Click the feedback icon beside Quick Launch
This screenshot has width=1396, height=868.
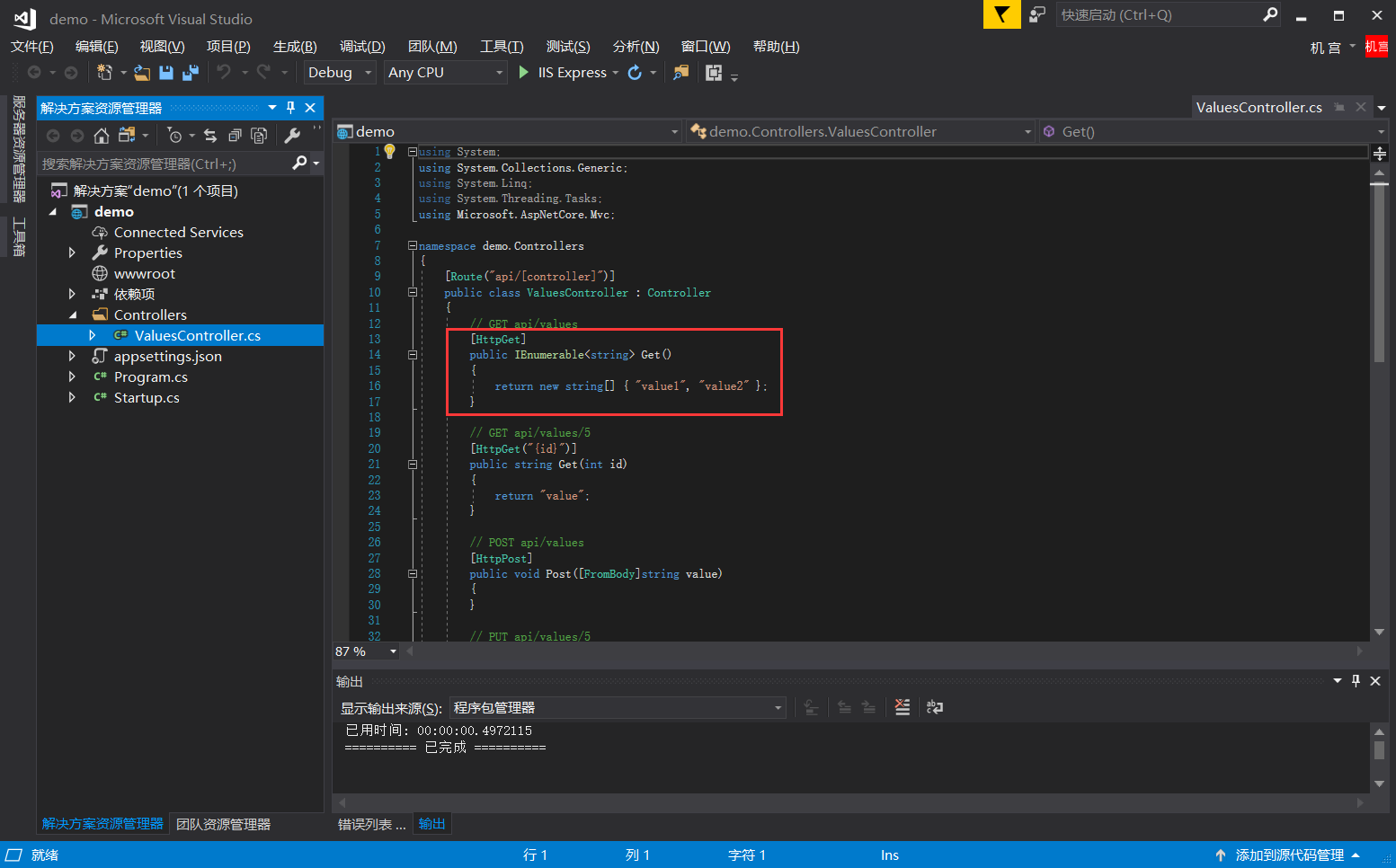click(x=1037, y=14)
